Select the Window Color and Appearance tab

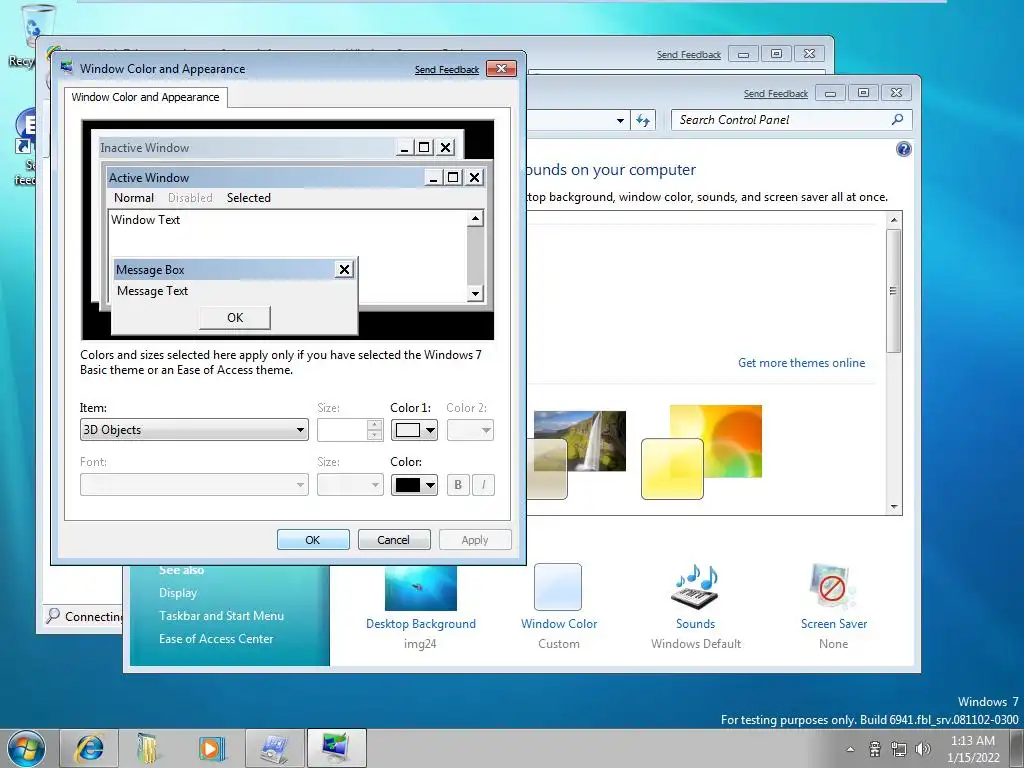click(x=146, y=97)
